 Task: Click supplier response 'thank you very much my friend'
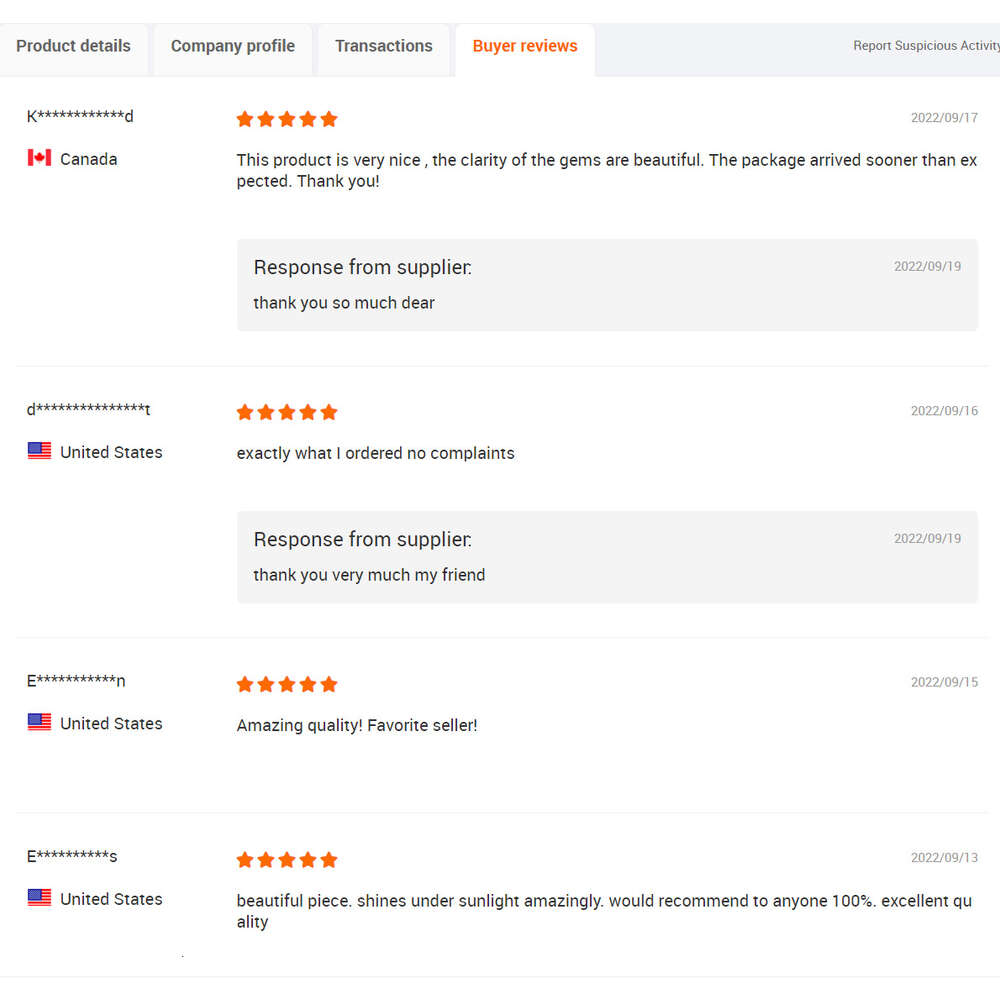pos(369,575)
